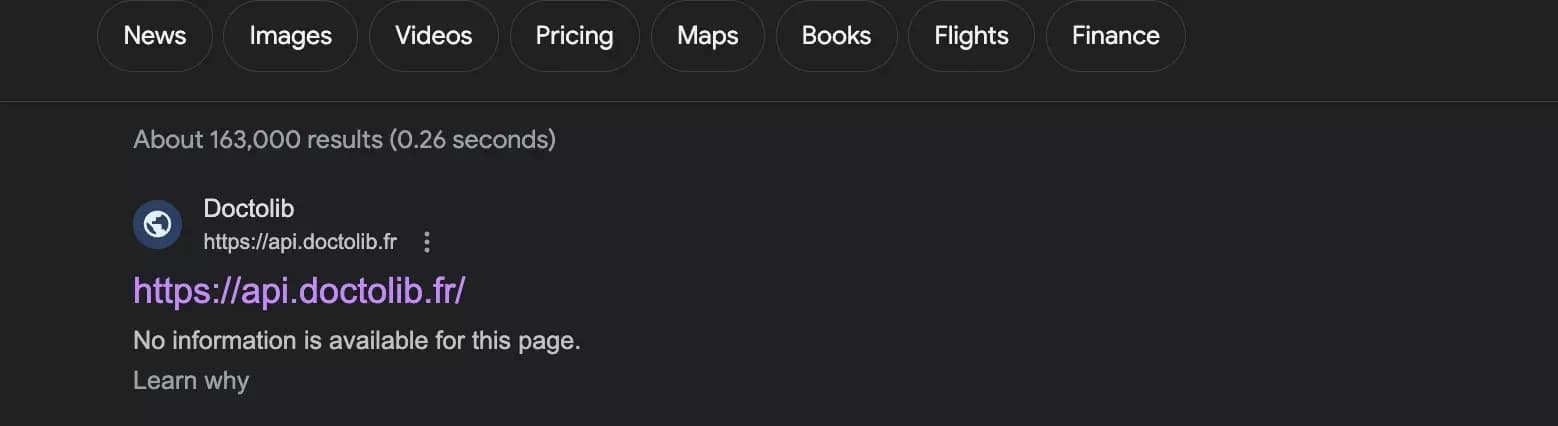Switch to the News filter
This screenshot has height=426, width=1558.
coord(155,36)
